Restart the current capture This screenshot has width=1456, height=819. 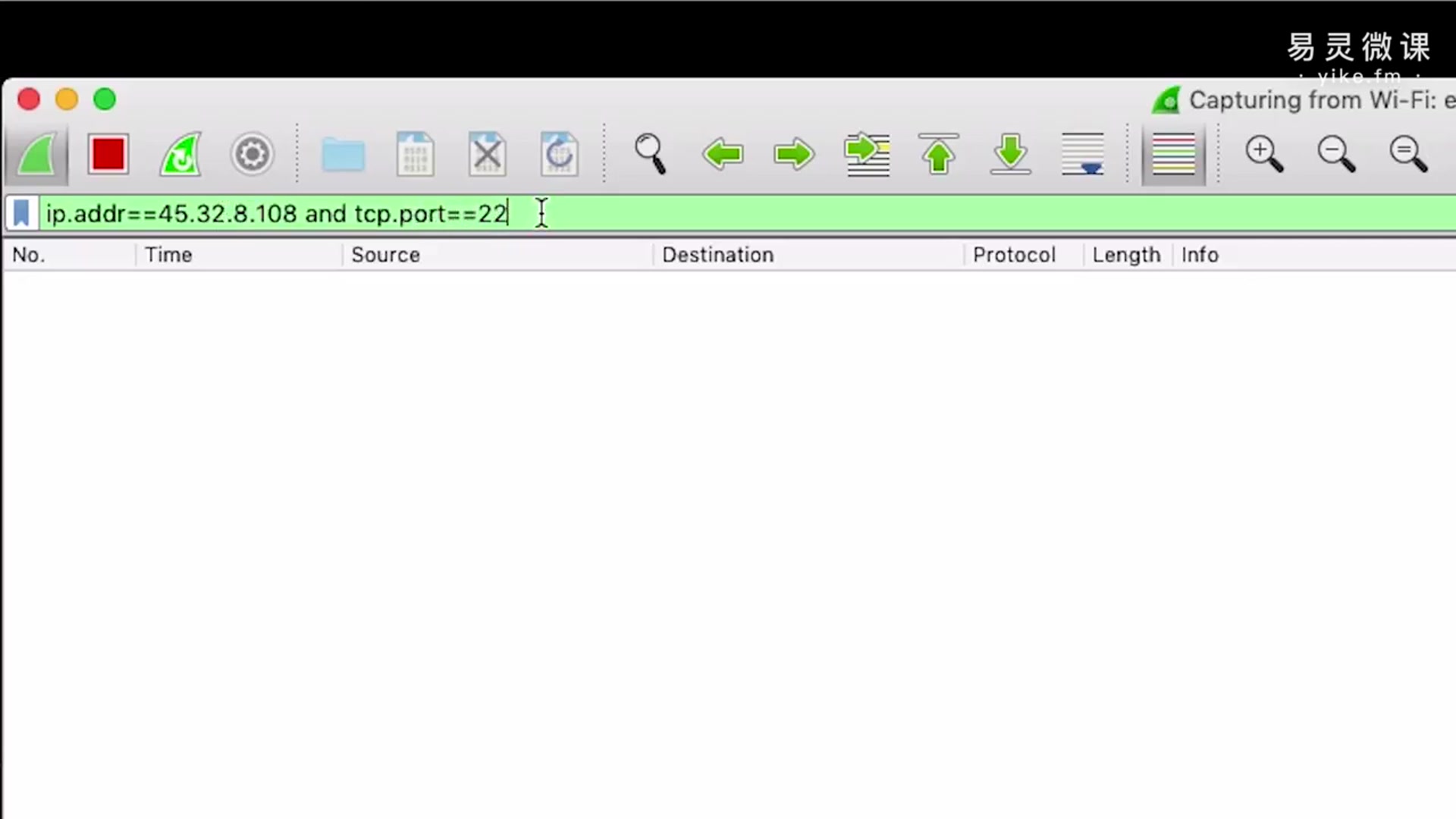tap(180, 155)
